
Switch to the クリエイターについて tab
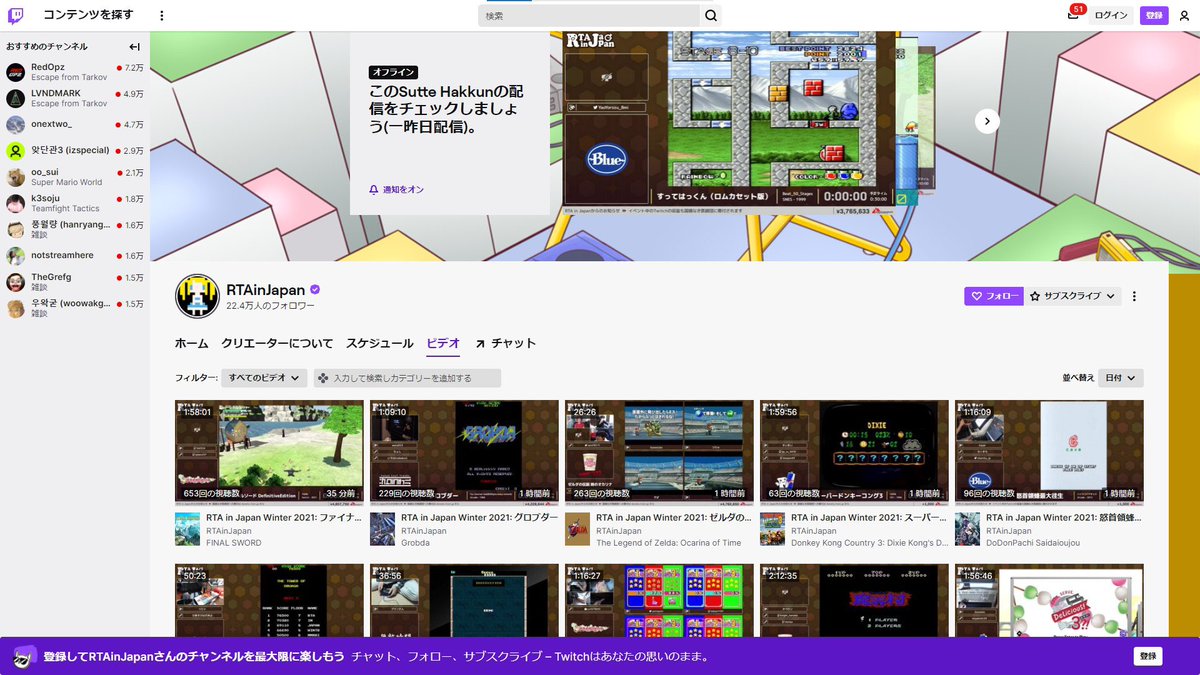click(277, 343)
